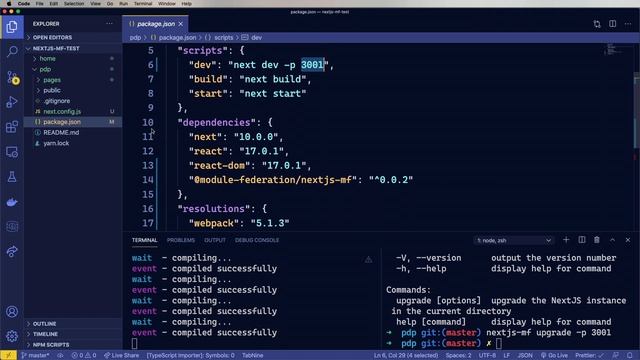
Task: Click Spaces: 2 indentation setting
Action: [x=458, y=355]
